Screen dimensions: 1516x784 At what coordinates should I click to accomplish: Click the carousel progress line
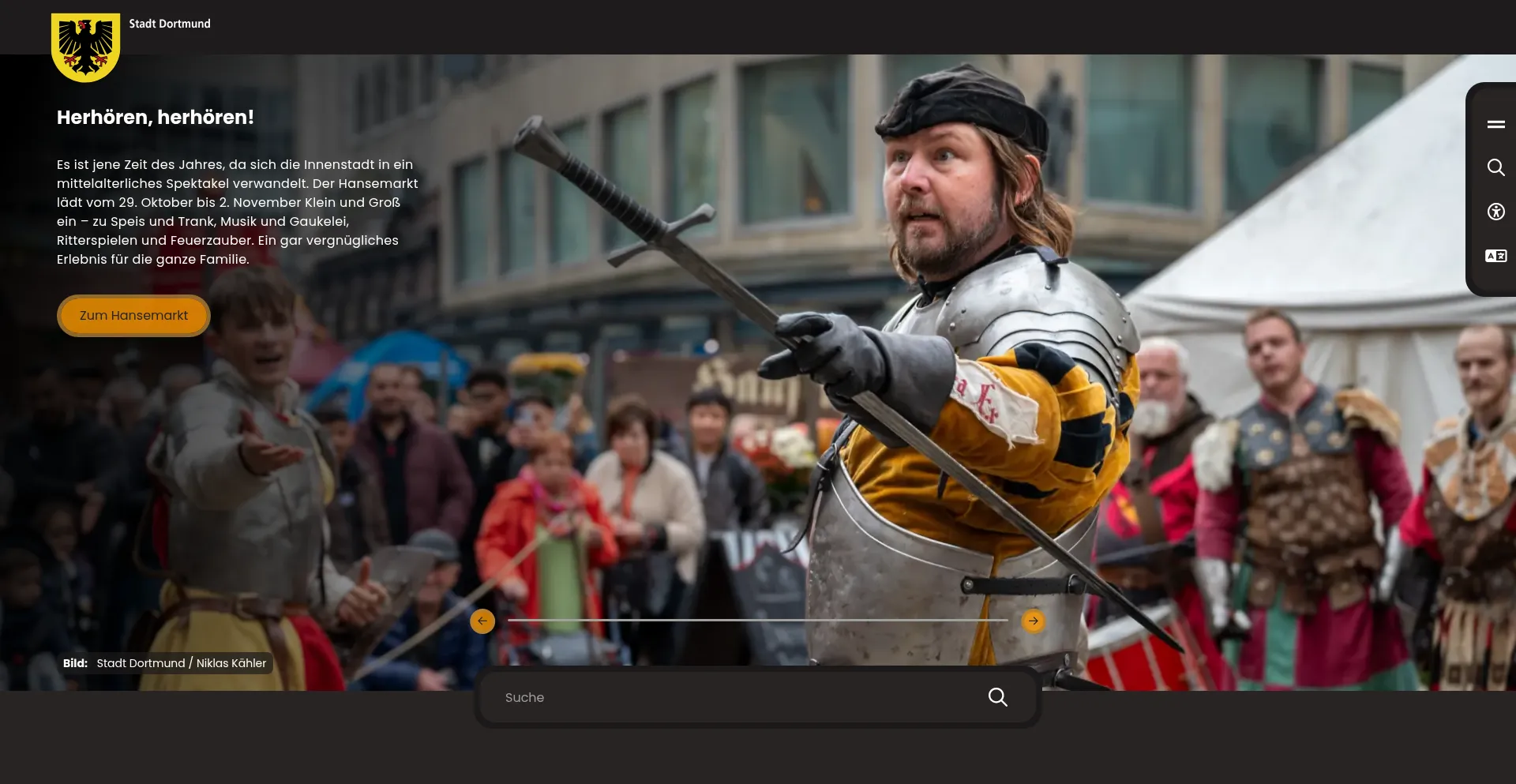[x=757, y=621]
